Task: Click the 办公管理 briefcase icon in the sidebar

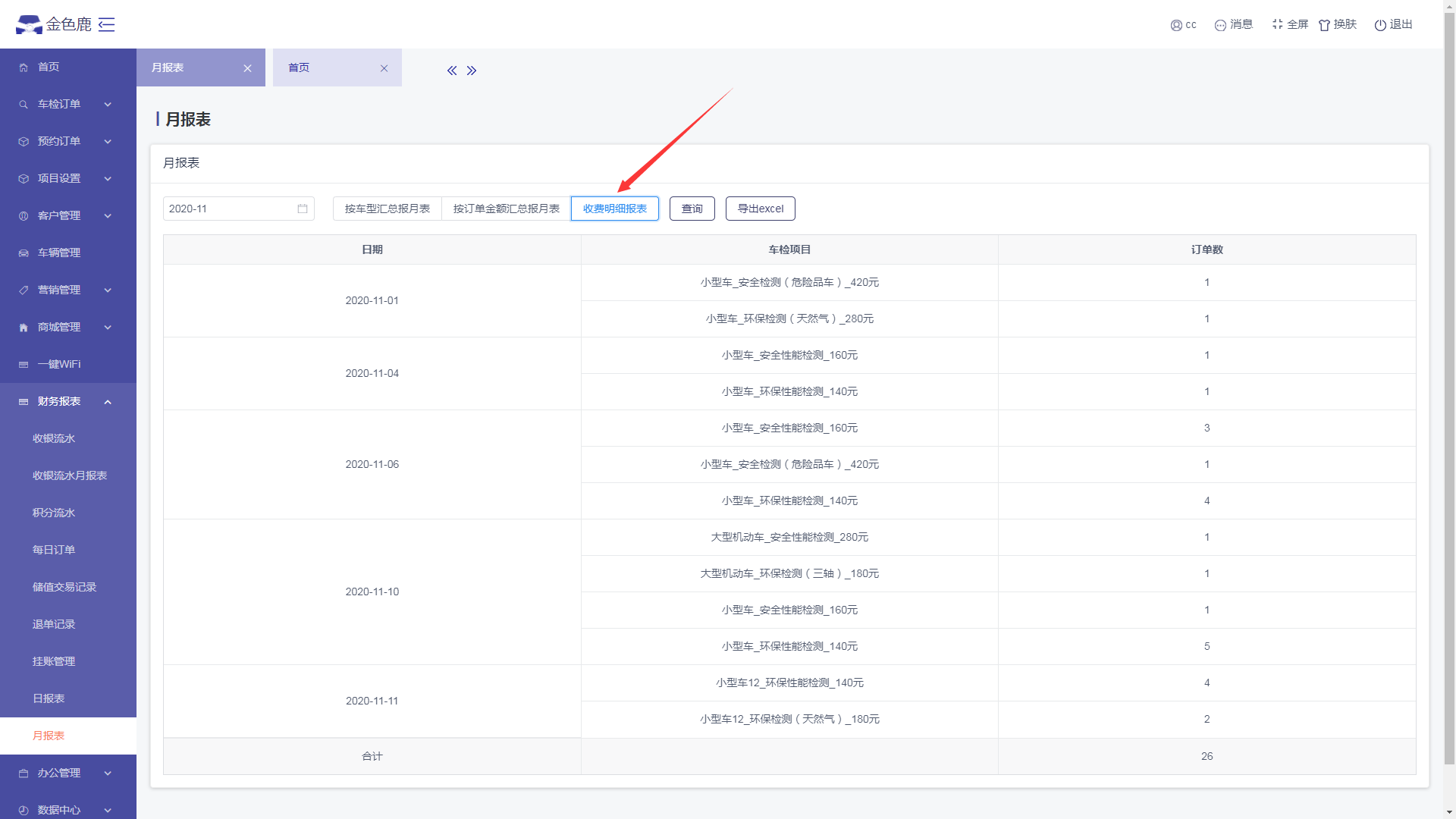Action: [24, 773]
